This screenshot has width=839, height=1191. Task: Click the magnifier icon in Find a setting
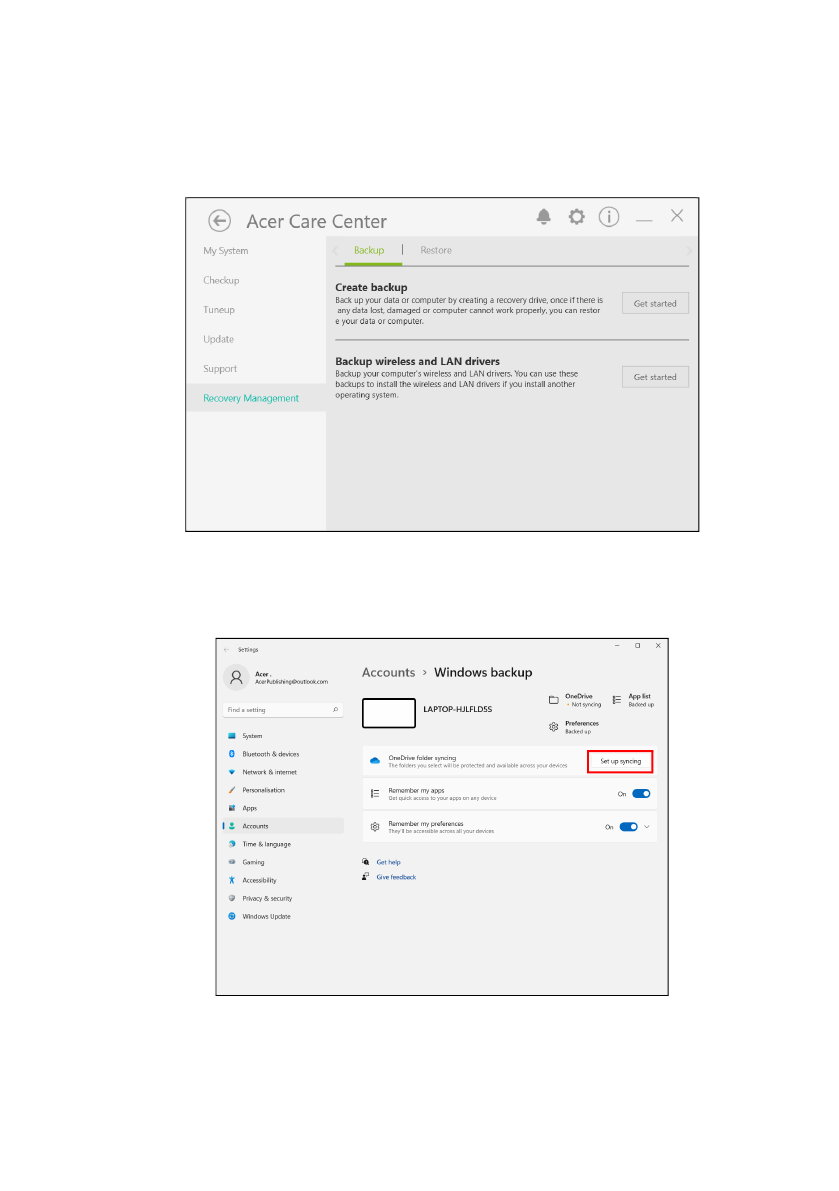[335, 710]
